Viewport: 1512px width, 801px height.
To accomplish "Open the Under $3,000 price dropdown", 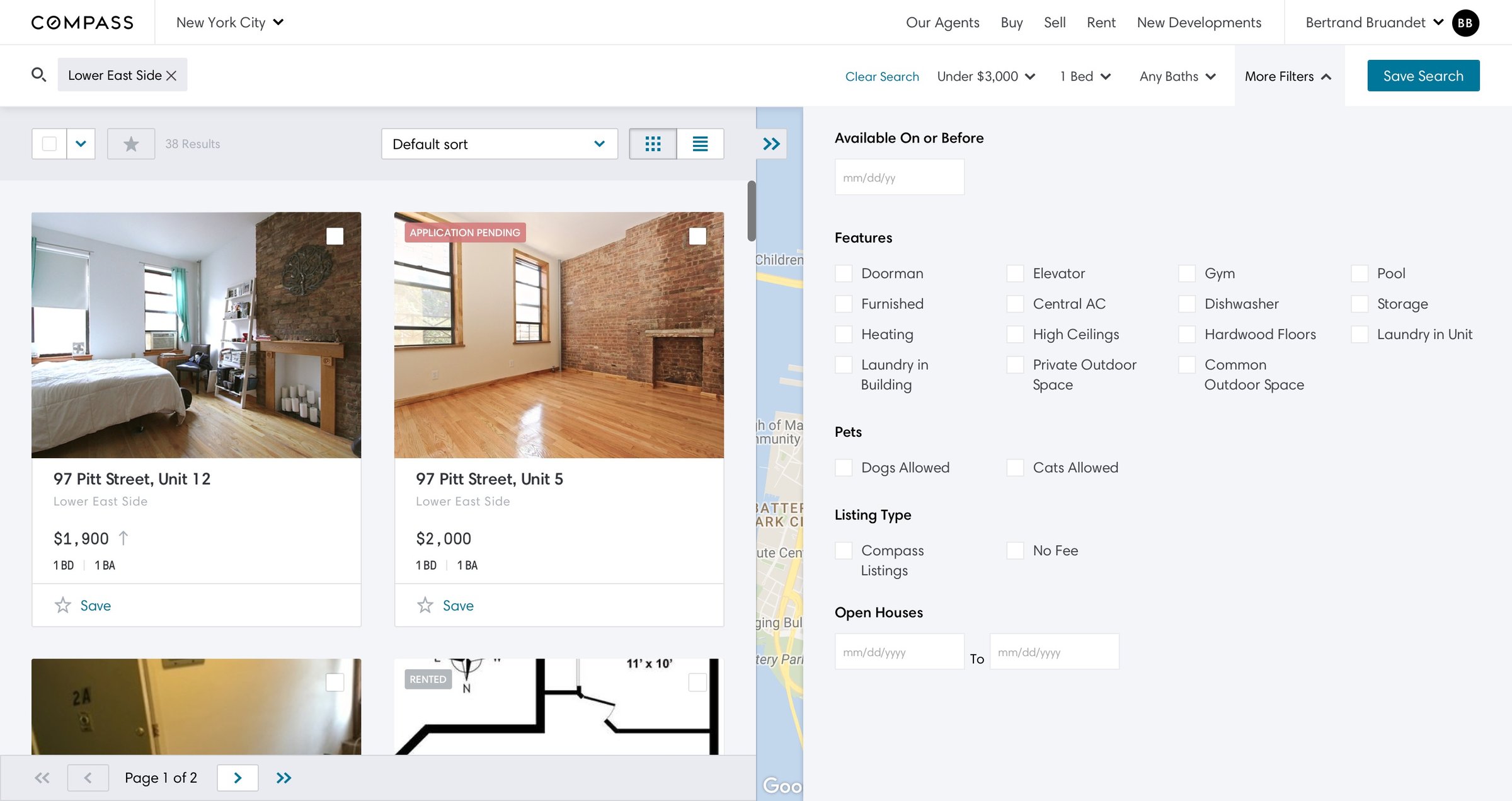I will [986, 76].
